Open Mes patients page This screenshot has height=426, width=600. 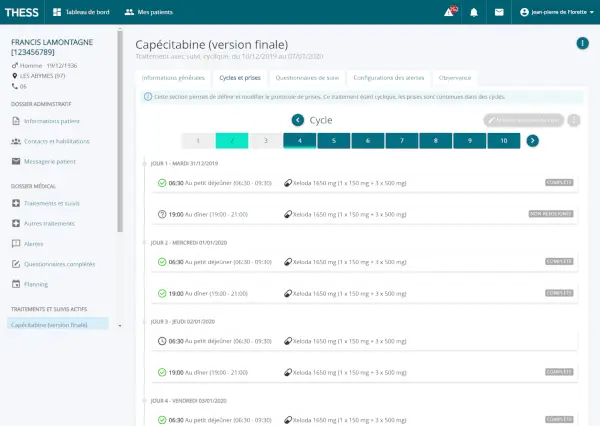pyautogui.click(x=148, y=12)
